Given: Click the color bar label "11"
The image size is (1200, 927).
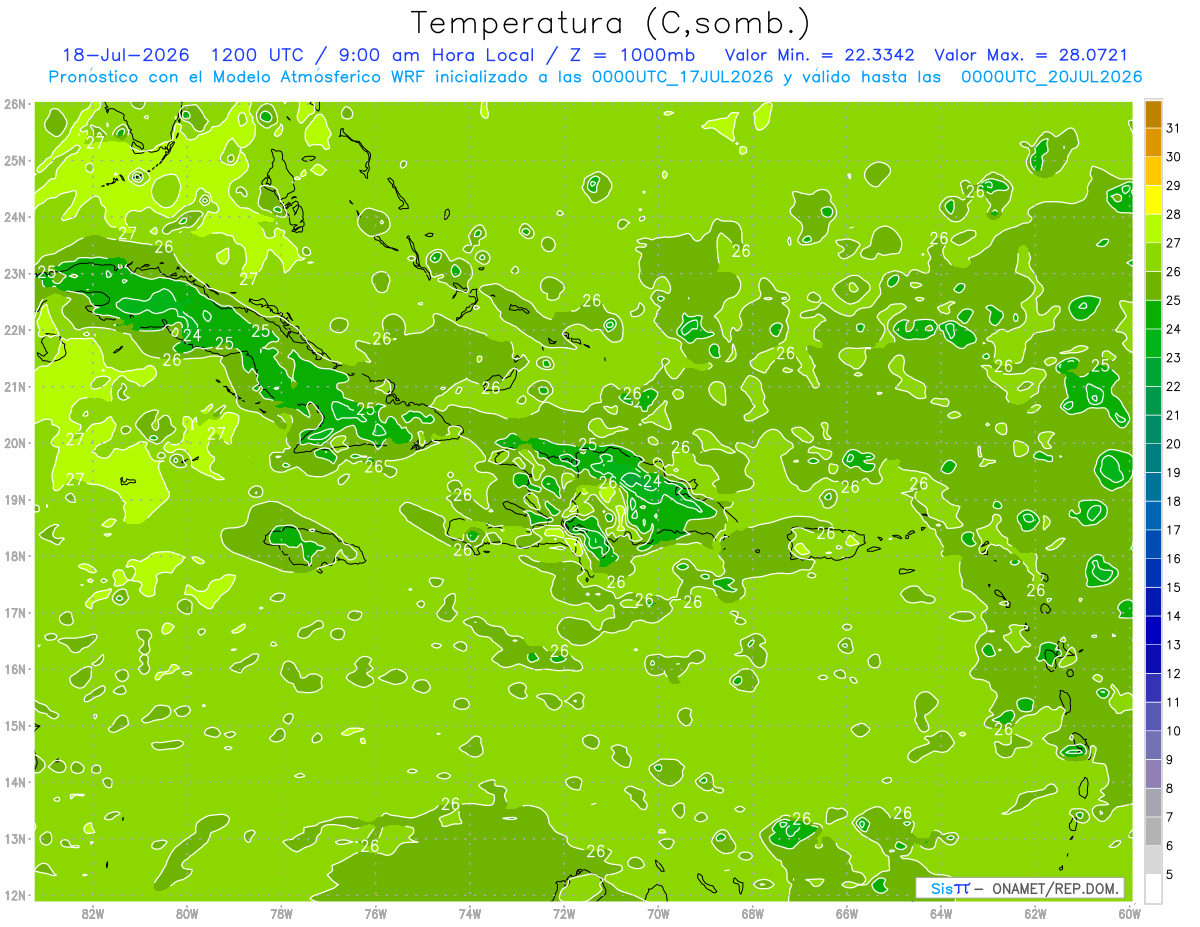Looking at the screenshot, I should pos(1174,702).
